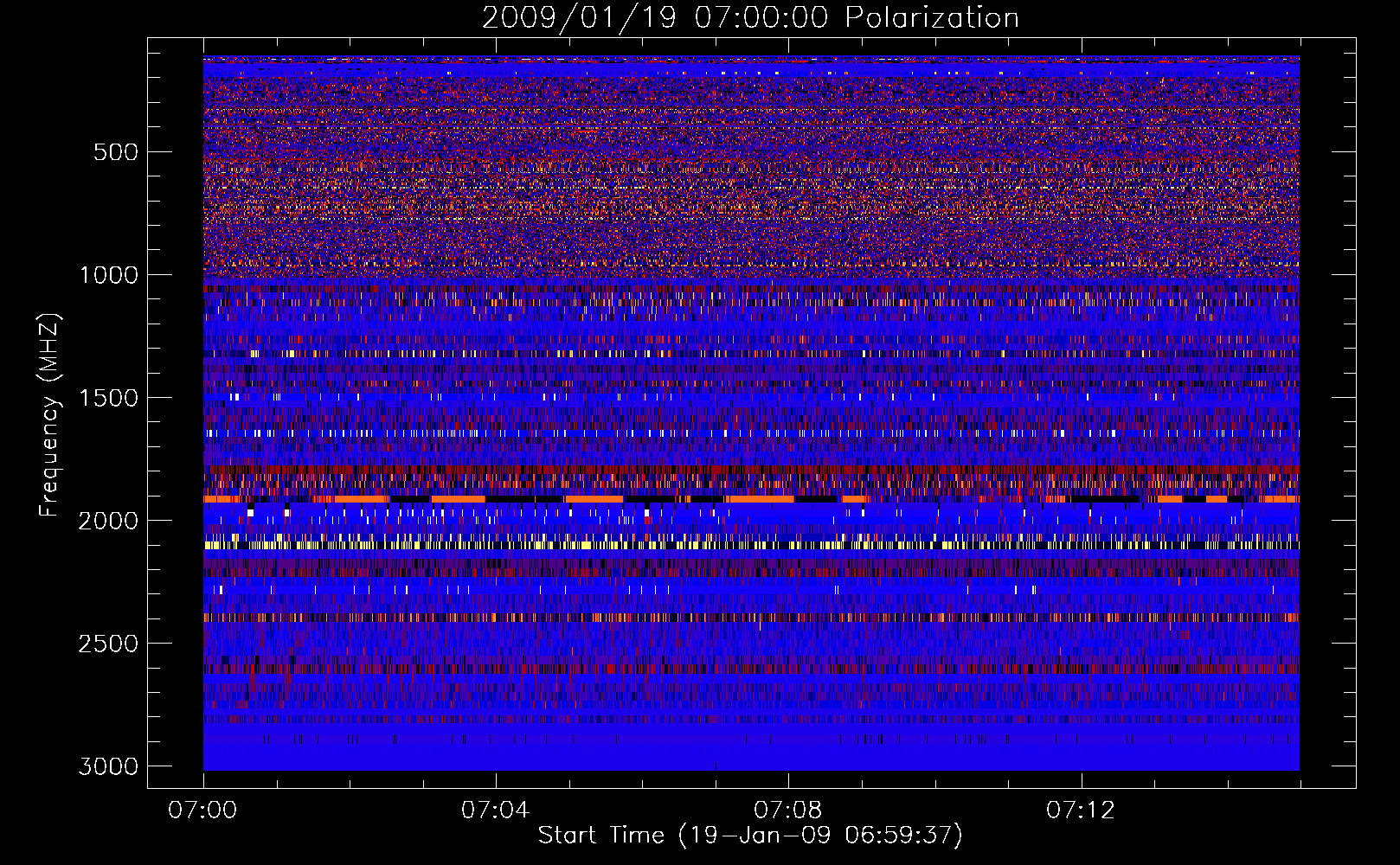Image resolution: width=1400 pixels, height=865 pixels.
Task: Select the 1000 frequency tick label
Action: click(108, 275)
